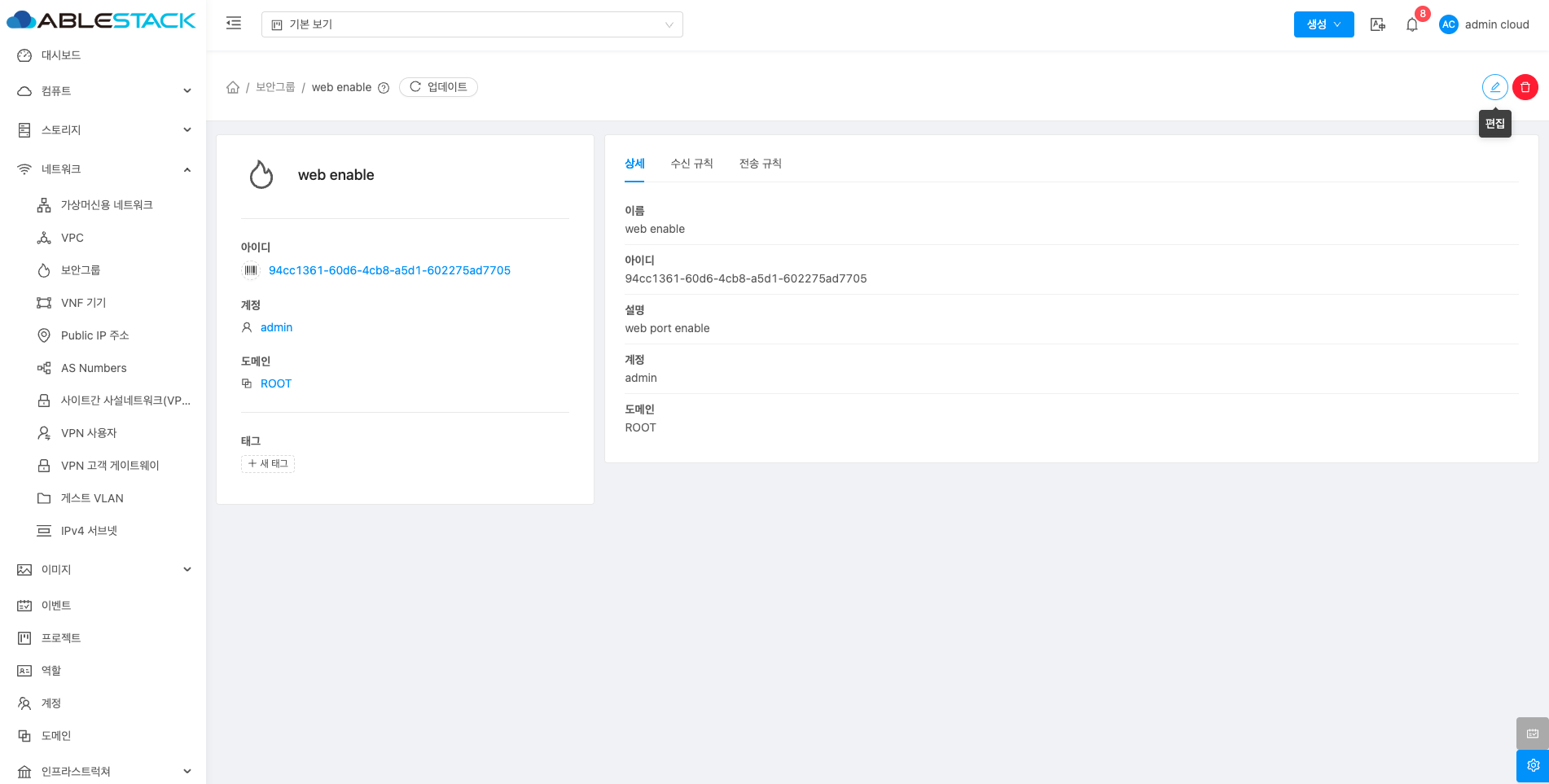Click the ID value in 상세 details
1549x784 pixels.
746,278
